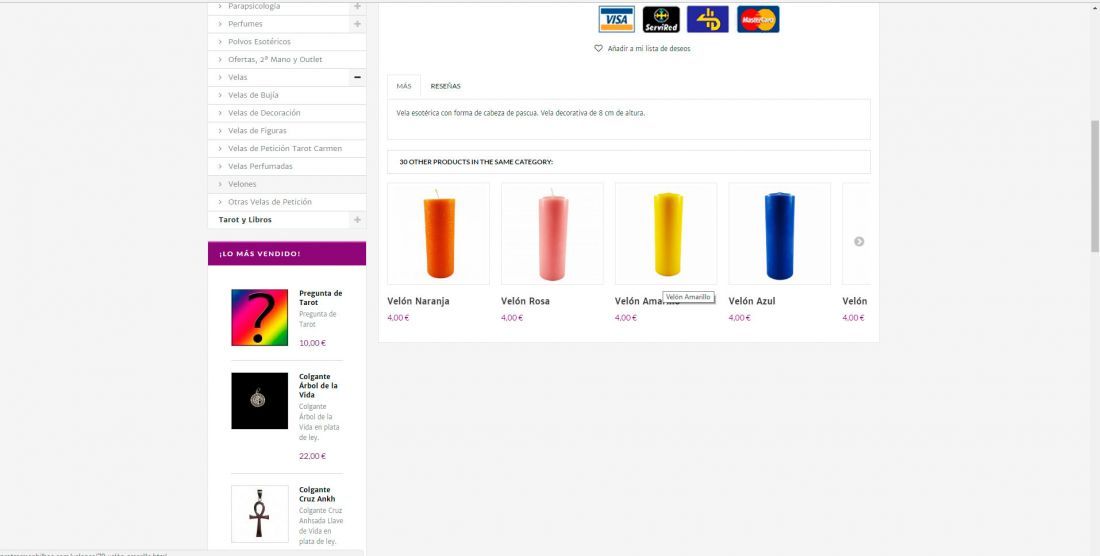Open the Colgante Cruz Ankh image
This screenshot has height=556, width=1100.
[x=259, y=513]
